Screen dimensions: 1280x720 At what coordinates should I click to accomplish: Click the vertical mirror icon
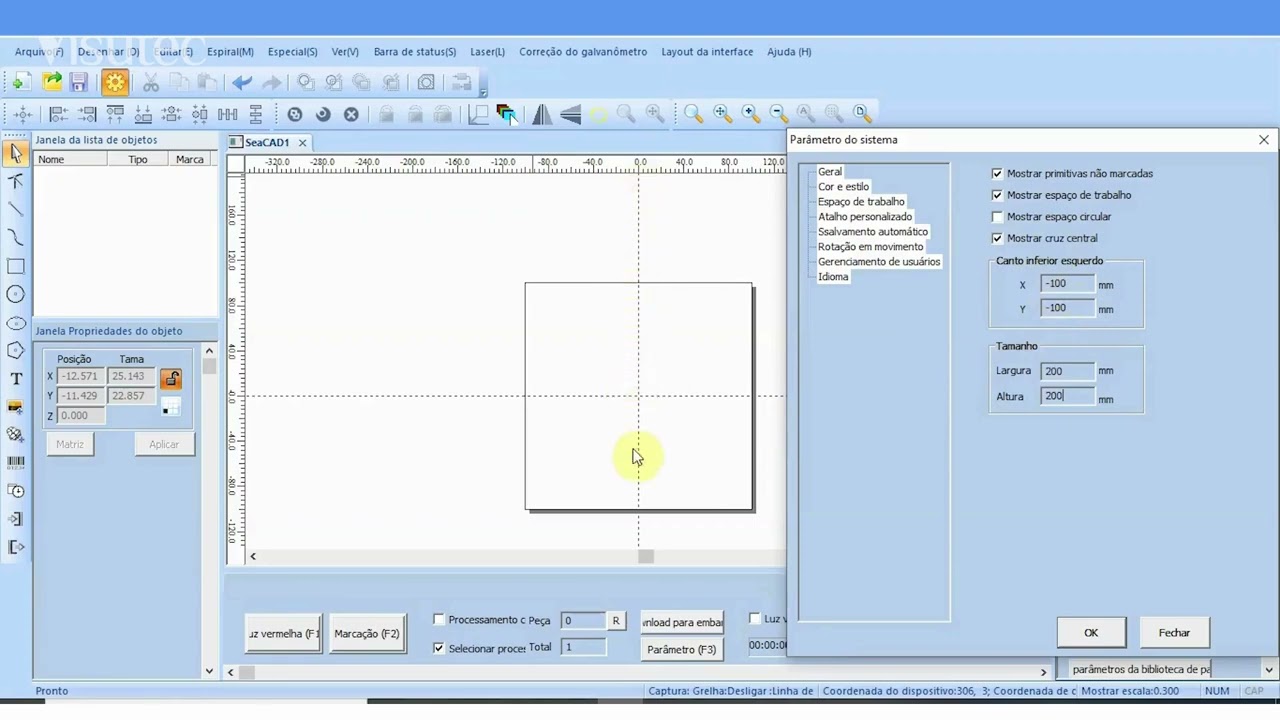pos(570,114)
